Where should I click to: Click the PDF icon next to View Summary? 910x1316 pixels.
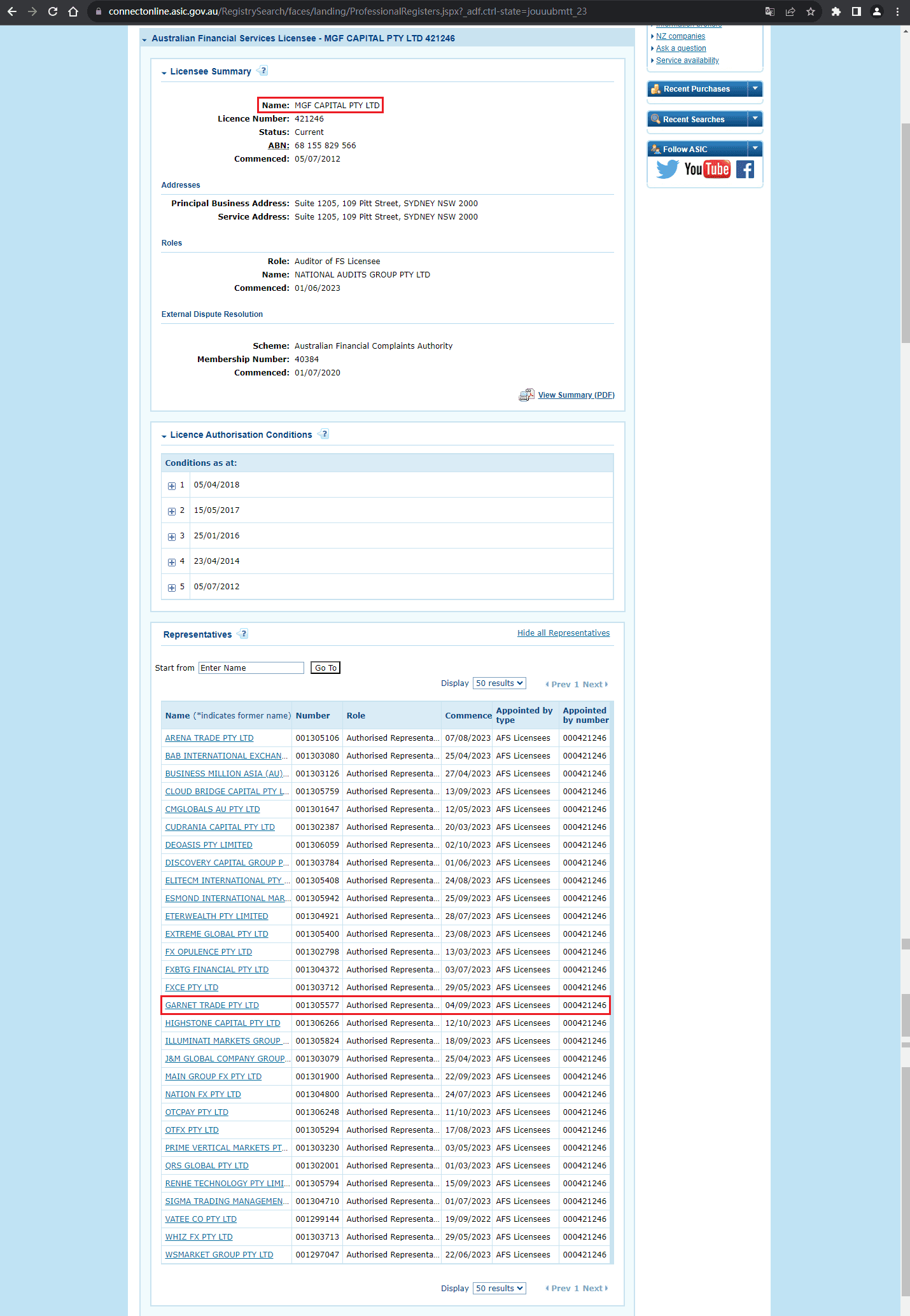click(x=526, y=395)
